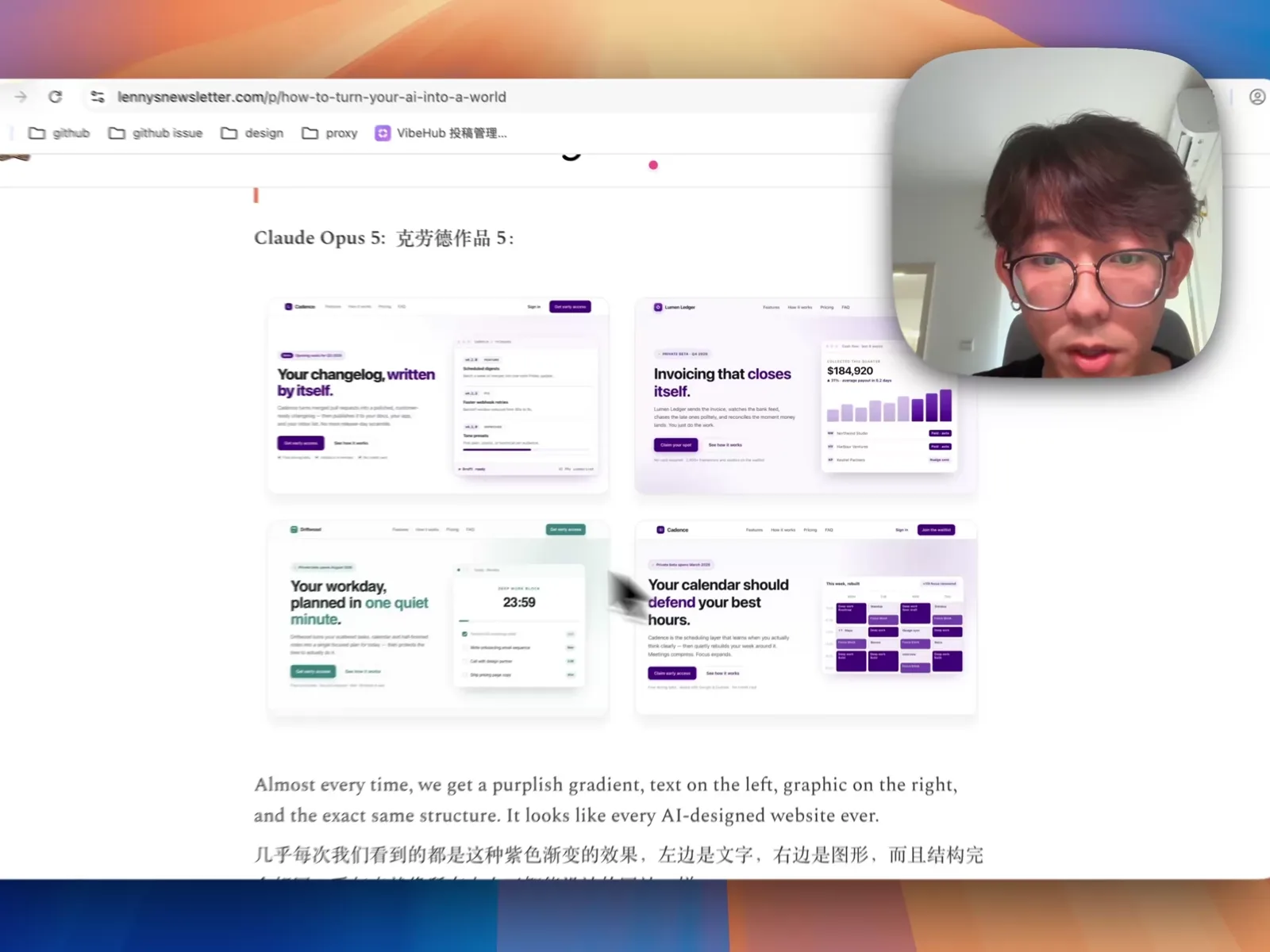The width and height of the screenshot is (1270, 952).
Task: Click the webcam overlay of presenter
Action: point(1057,213)
